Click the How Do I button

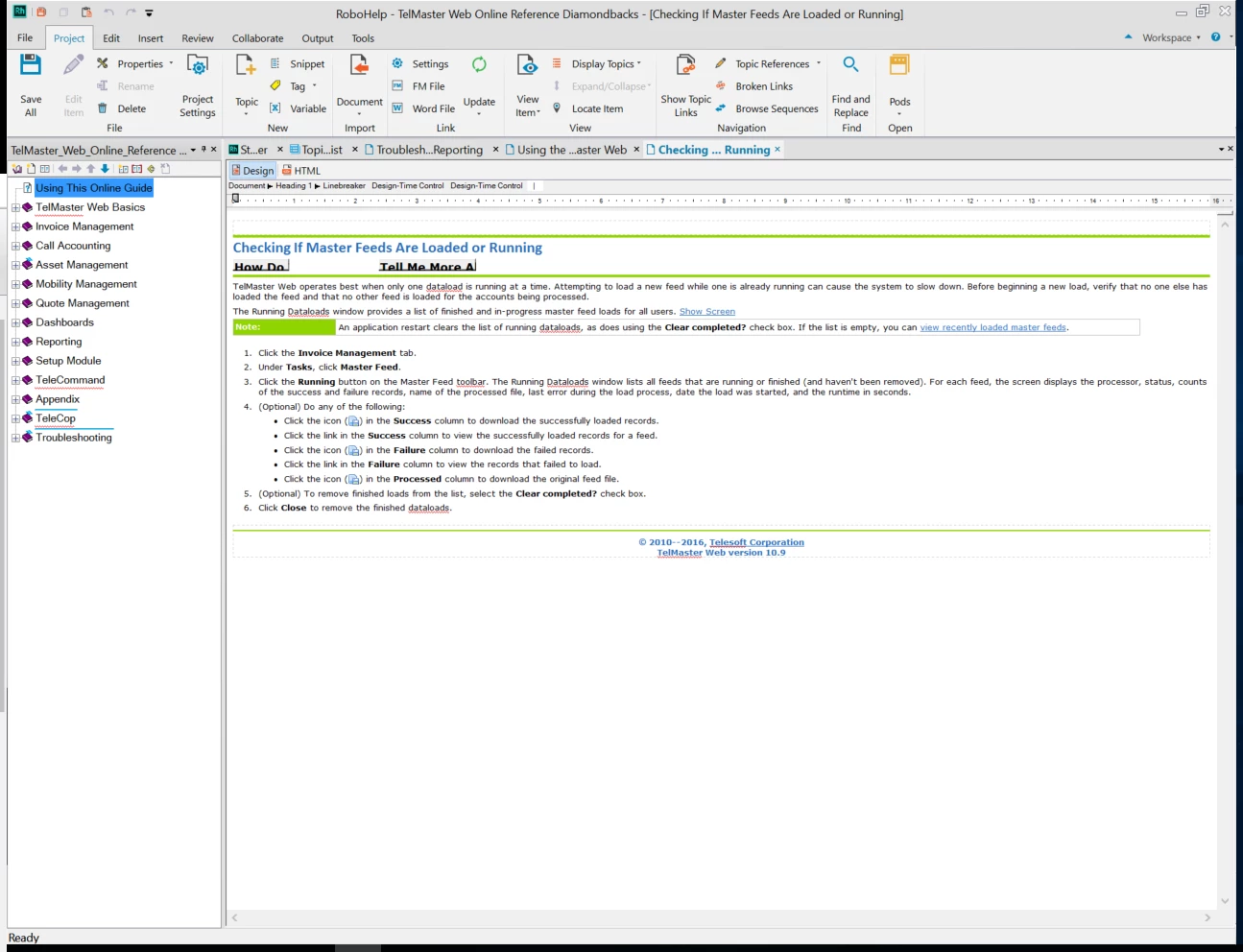click(x=261, y=266)
